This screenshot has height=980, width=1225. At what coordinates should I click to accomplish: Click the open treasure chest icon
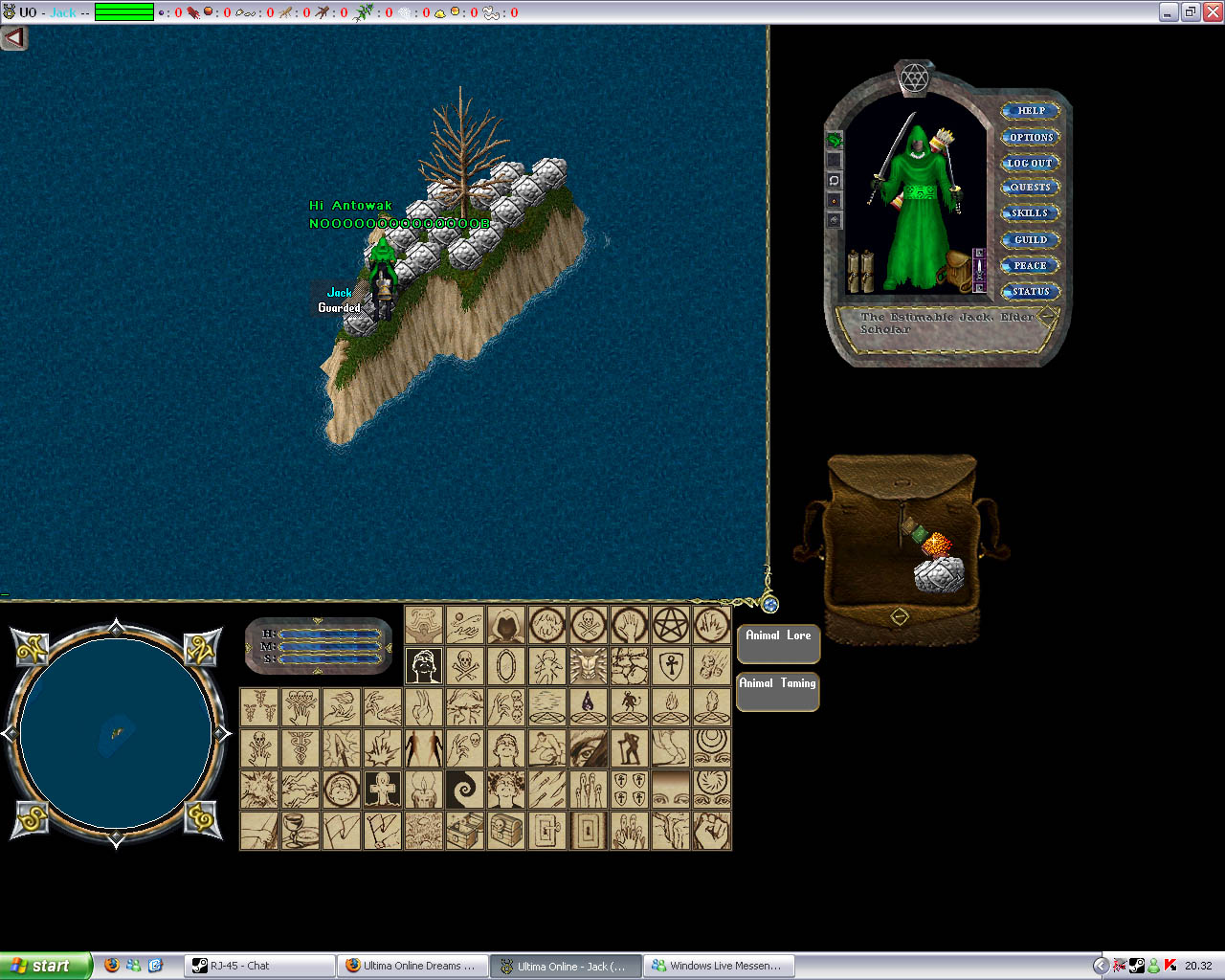(x=465, y=830)
